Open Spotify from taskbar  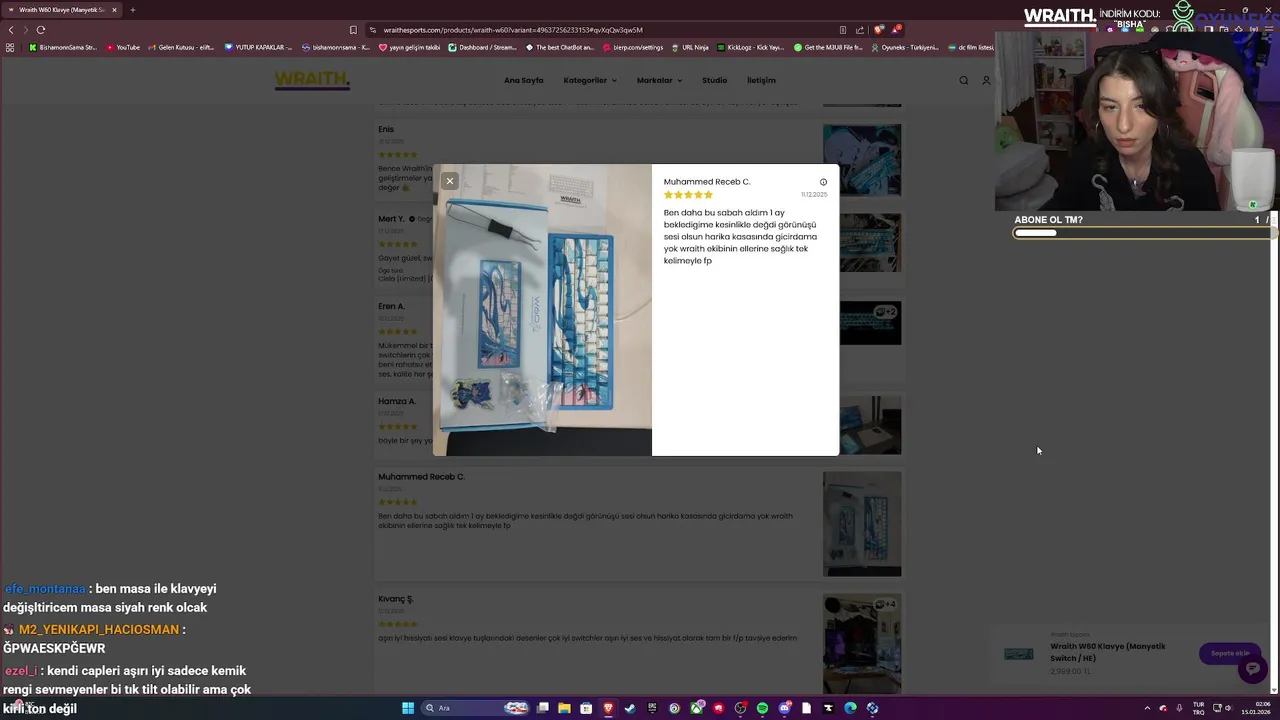[x=762, y=708]
